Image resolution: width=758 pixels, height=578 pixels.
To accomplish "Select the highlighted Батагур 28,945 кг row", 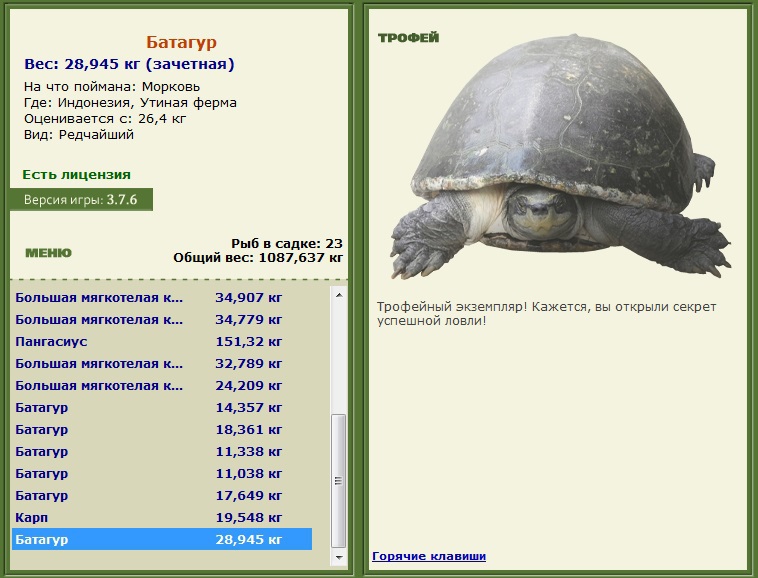I will [x=162, y=539].
